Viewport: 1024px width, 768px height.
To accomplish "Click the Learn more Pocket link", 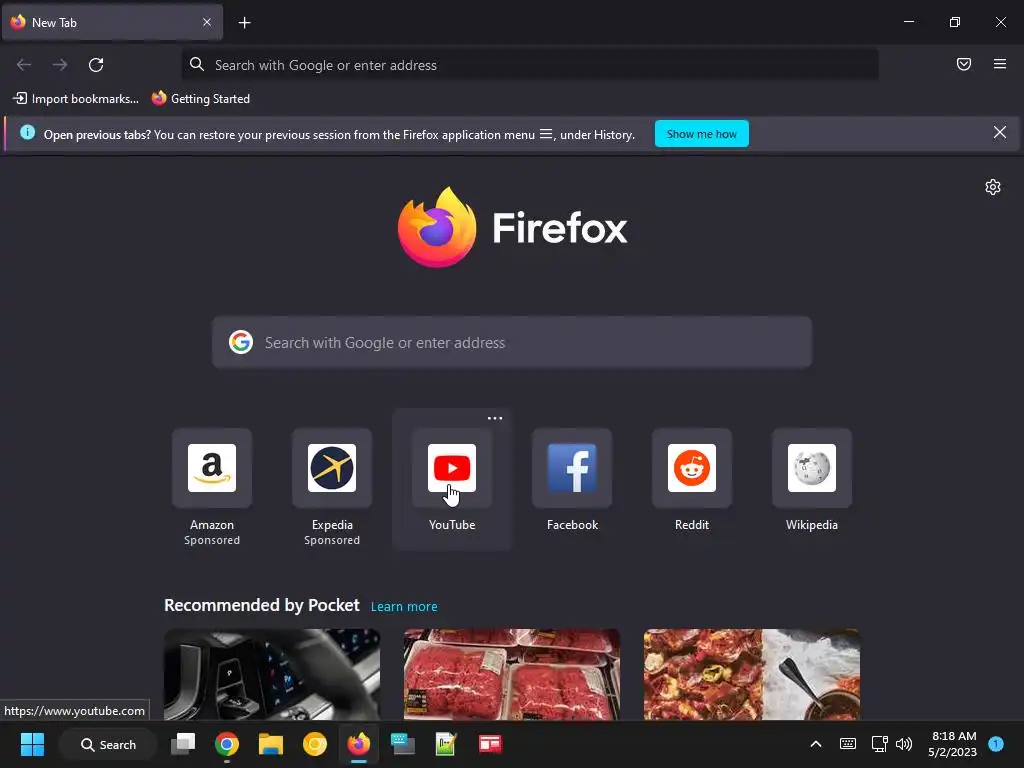I will pos(404,607).
